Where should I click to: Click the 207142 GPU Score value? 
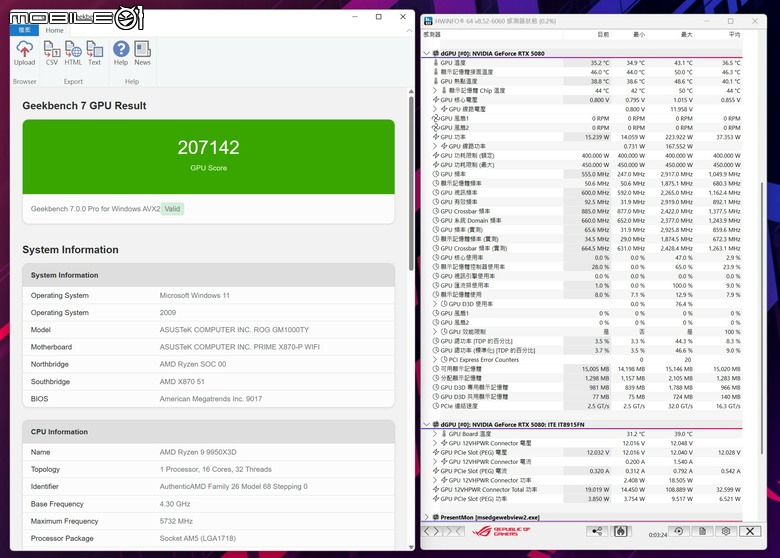pos(208,147)
